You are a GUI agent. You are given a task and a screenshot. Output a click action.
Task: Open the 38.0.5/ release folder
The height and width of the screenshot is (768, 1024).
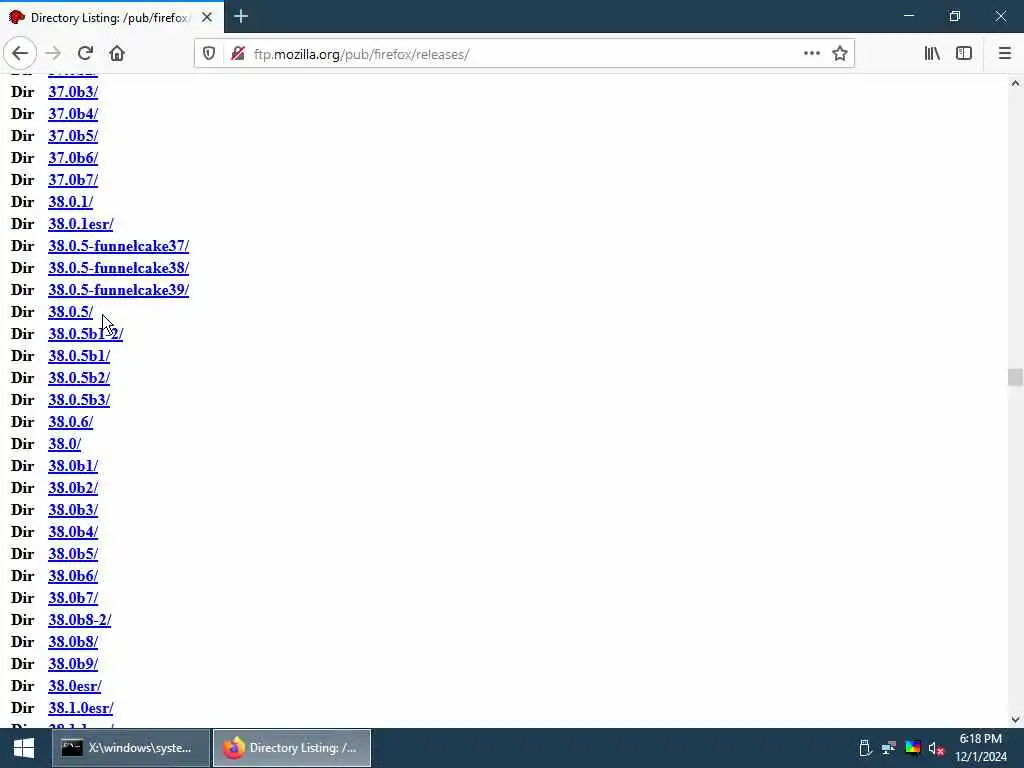click(71, 312)
